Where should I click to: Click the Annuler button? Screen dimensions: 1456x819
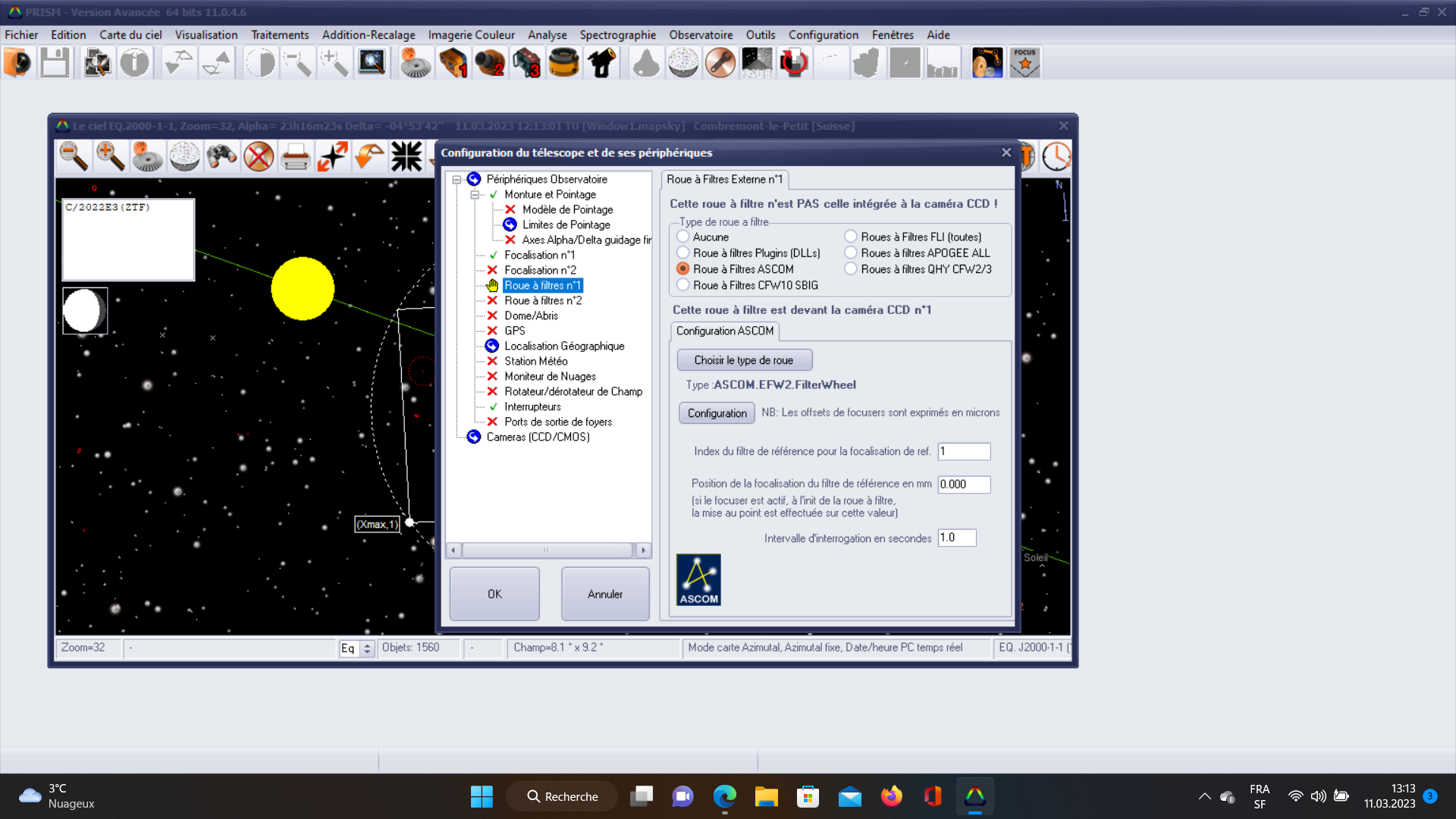[604, 594]
